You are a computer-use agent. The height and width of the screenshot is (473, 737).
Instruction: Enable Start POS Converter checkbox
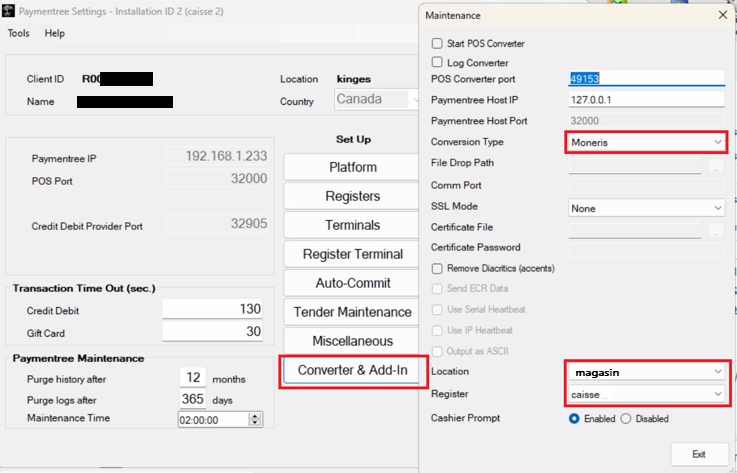437,43
